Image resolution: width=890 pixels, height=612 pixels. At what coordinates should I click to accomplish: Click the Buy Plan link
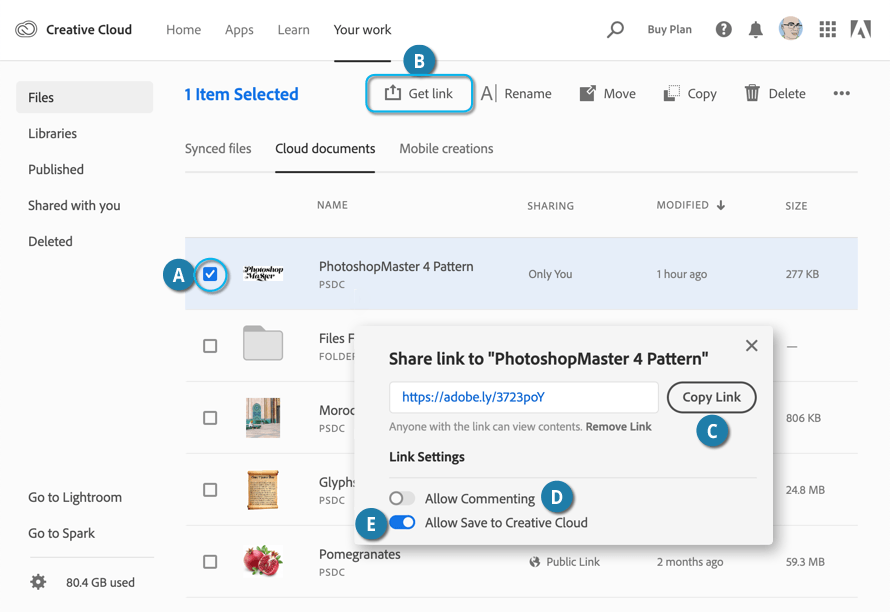point(670,30)
